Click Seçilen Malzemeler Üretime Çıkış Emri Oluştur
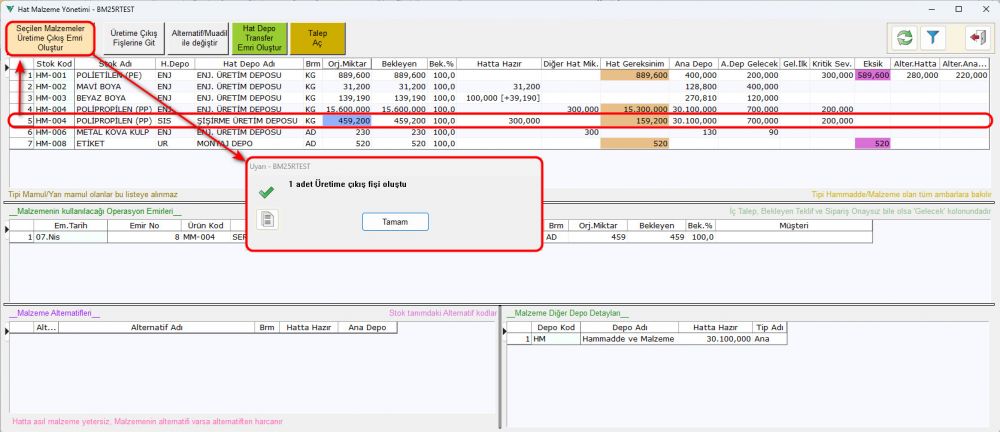This screenshot has height=432, width=1000. (x=50, y=38)
